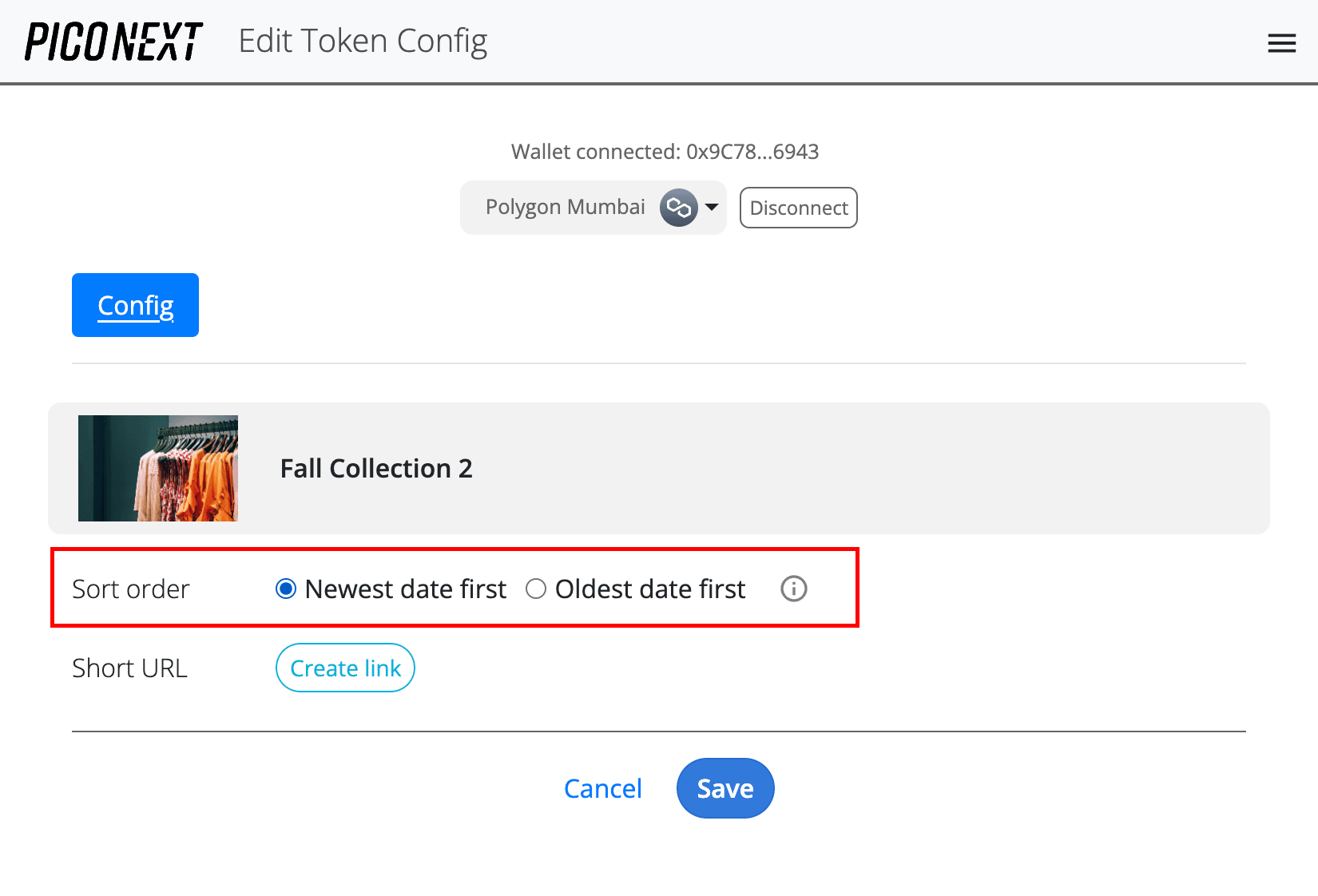Cancel editing the token config
This screenshot has width=1318, height=896.
click(x=603, y=788)
